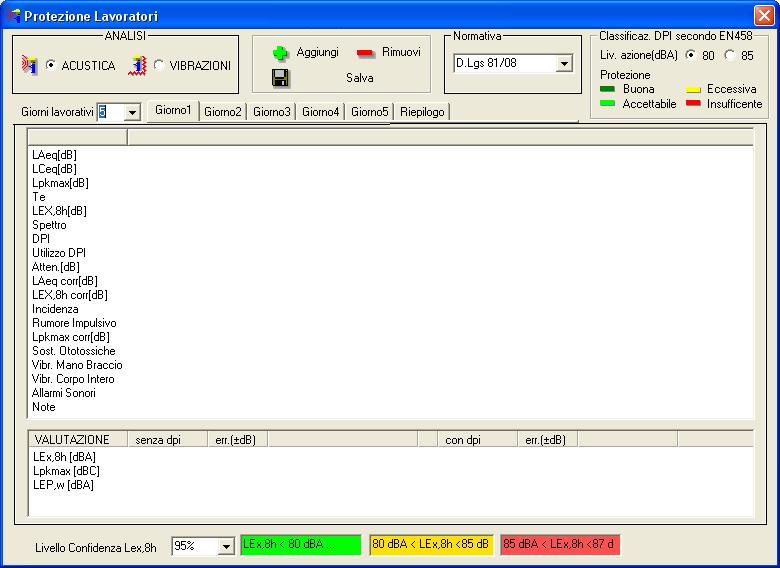Select the ACUSTICA radio button

(x=50, y=65)
